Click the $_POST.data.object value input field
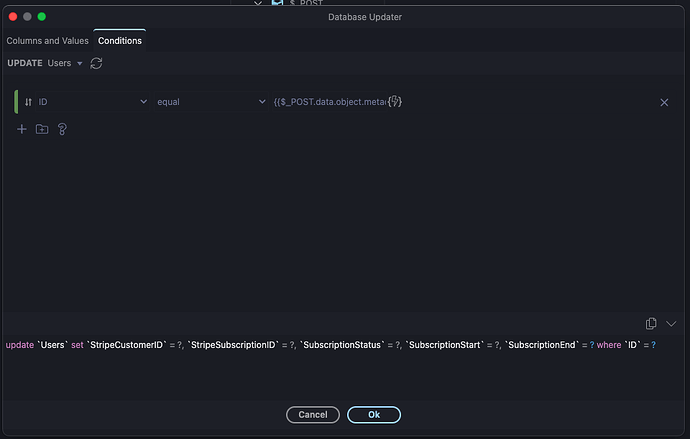The height and width of the screenshot is (439, 690). coord(329,102)
